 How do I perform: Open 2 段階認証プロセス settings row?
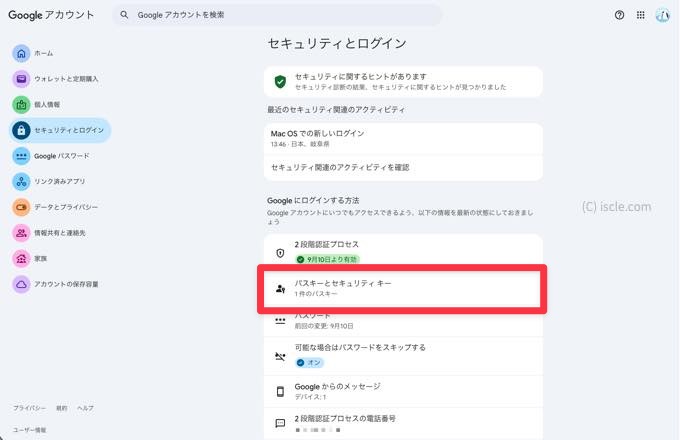(403, 251)
